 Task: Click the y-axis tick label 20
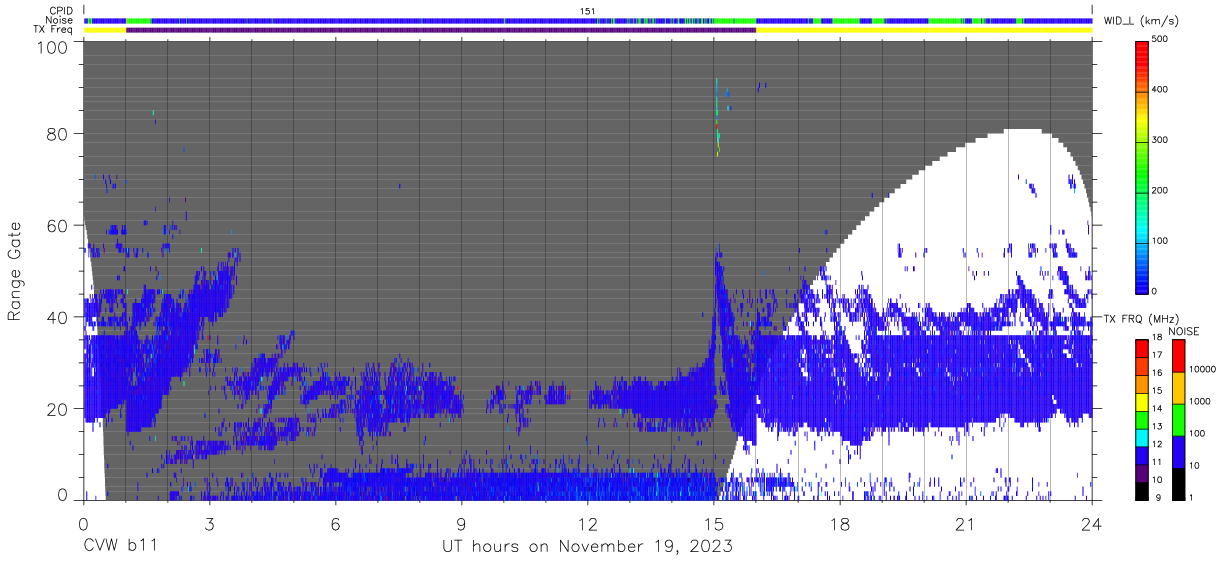[60, 409]
